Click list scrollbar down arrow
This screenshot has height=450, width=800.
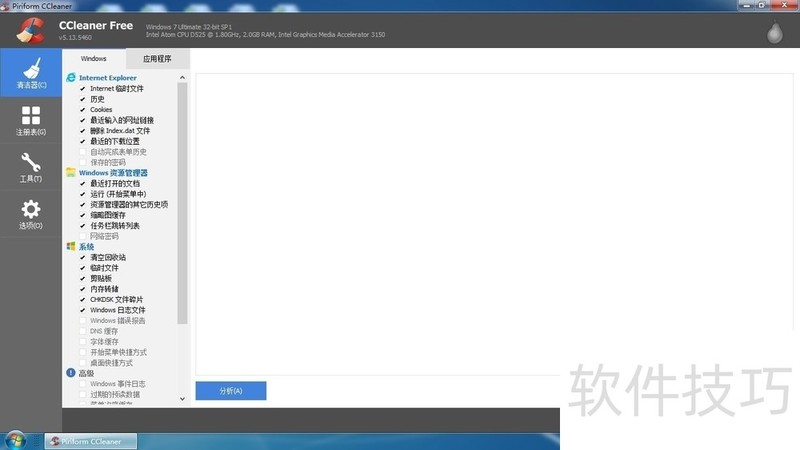coord(182,399)
